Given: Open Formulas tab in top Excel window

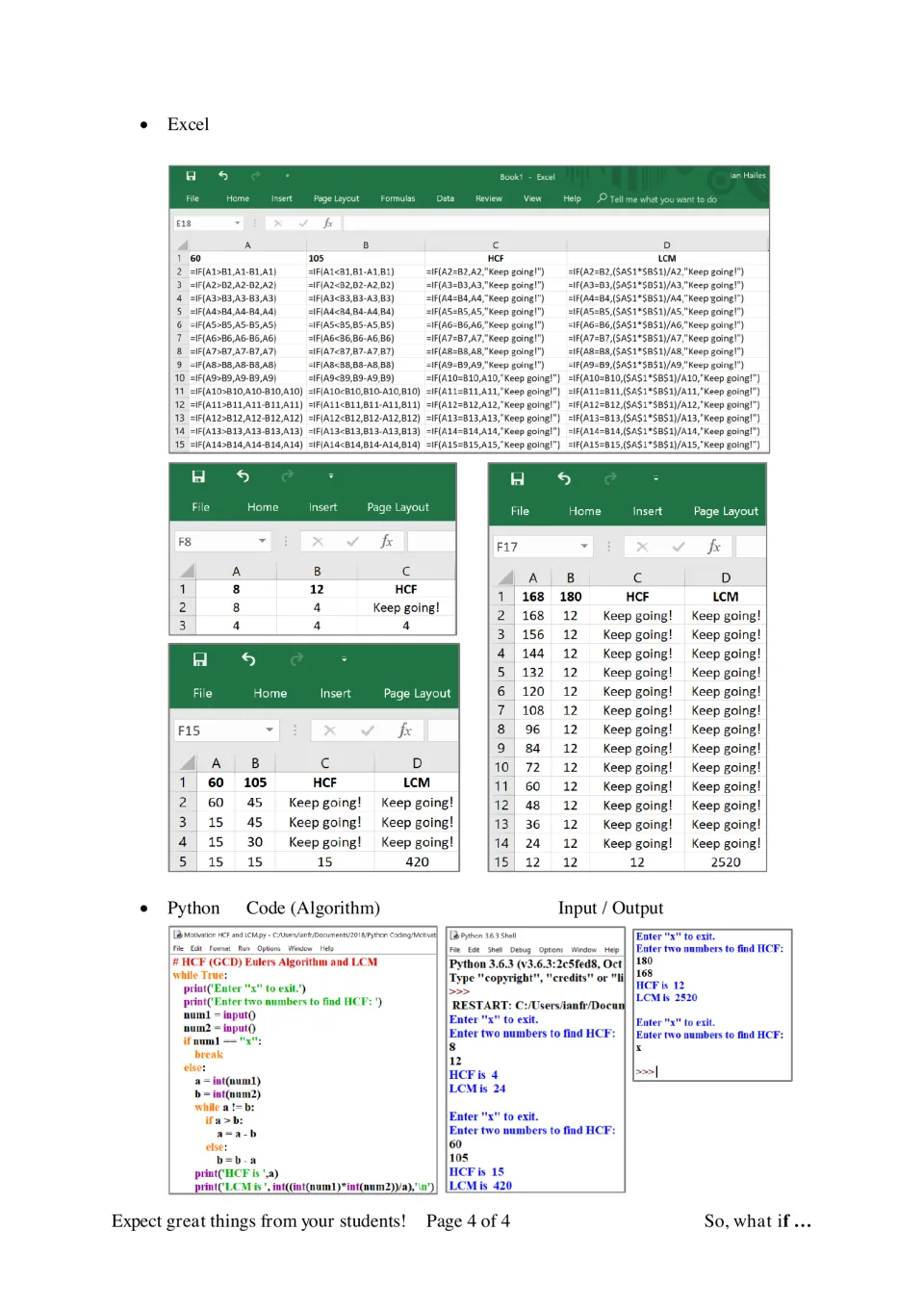Looking at the screenshot, I should [x=398, y=199].
